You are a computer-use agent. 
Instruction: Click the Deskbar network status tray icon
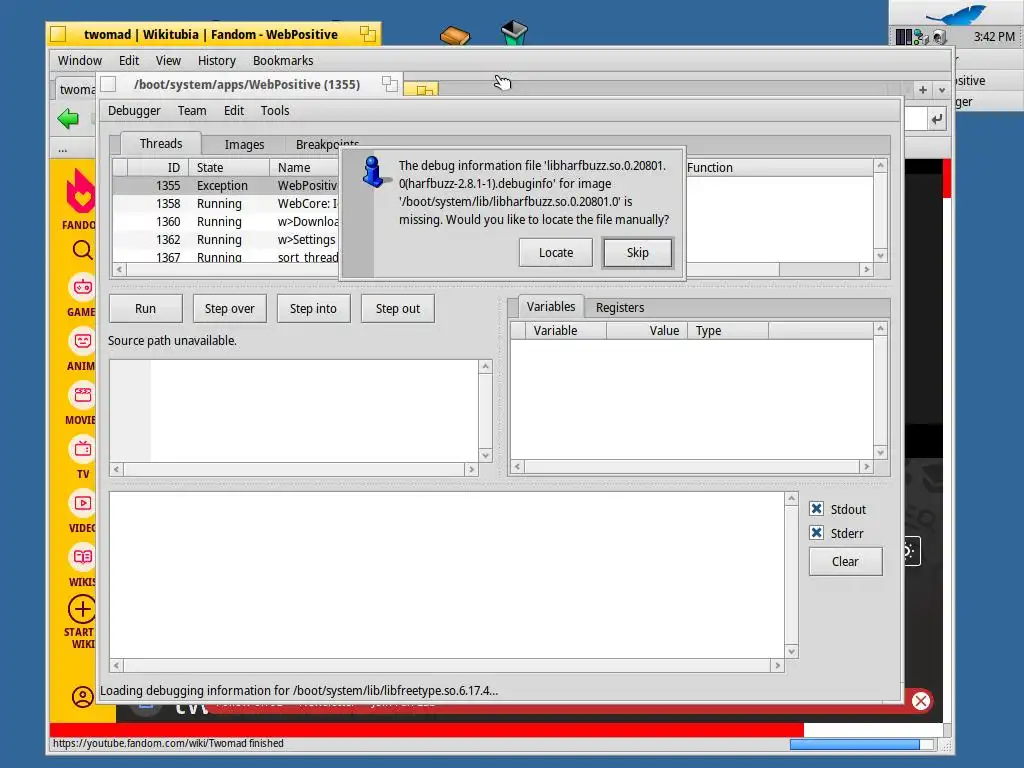click(x=921, y=37)
